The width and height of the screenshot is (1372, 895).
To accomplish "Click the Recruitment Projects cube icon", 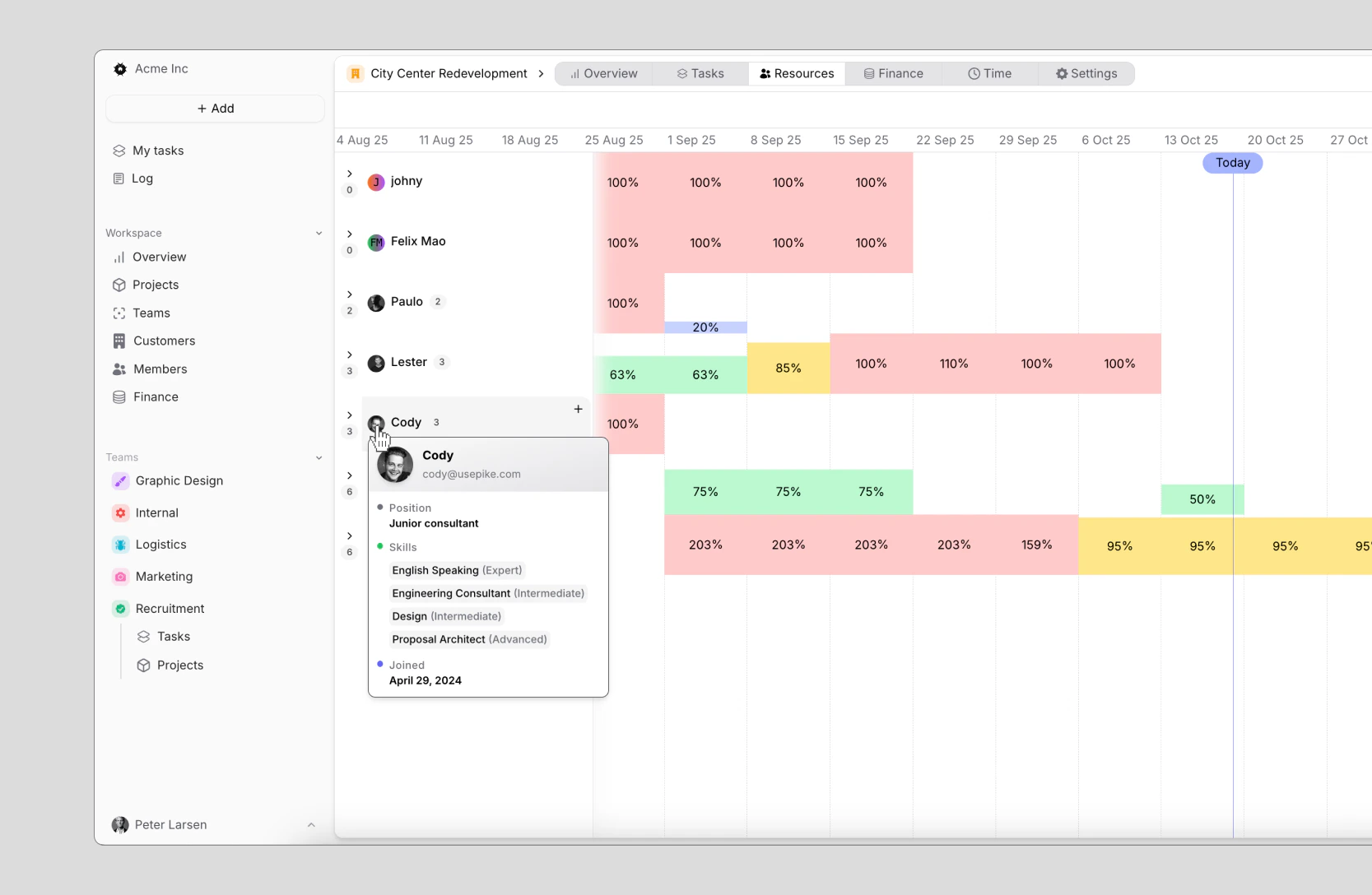I will tap(143, 665).
